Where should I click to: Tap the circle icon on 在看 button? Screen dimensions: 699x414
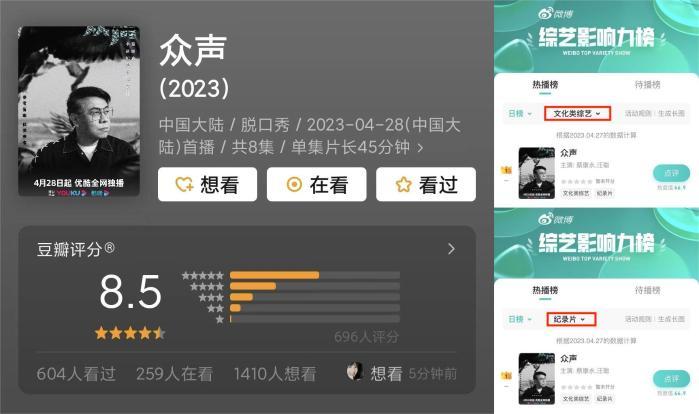[x=294, y=184]
